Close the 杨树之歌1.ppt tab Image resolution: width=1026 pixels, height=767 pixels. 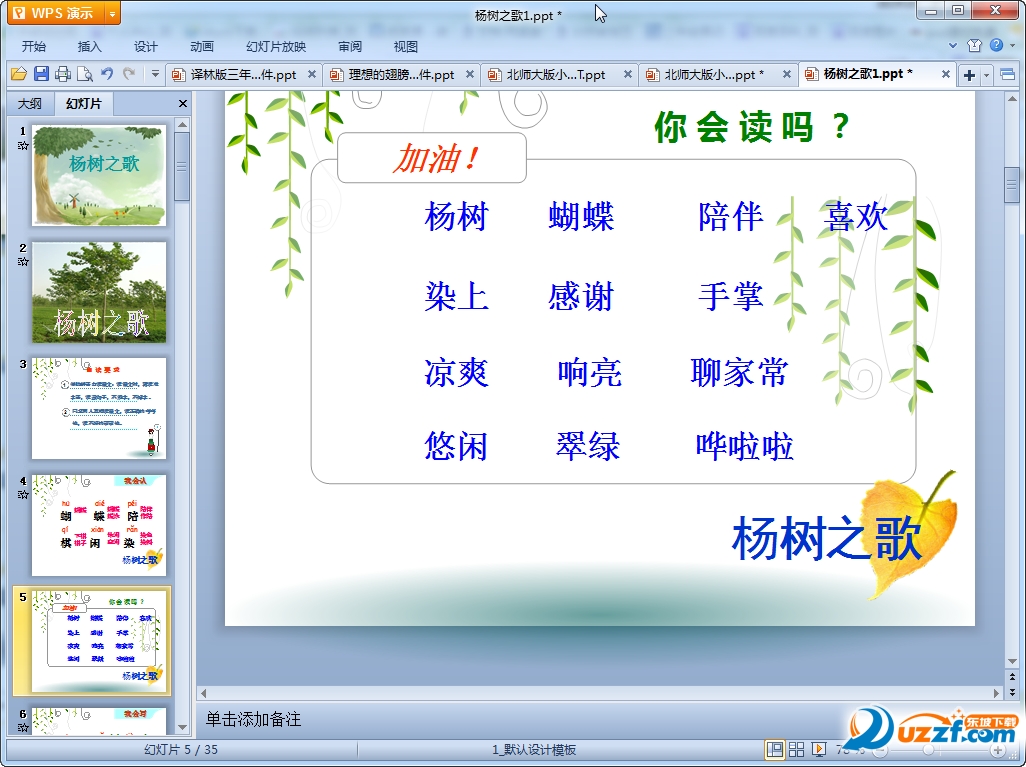pos(946,75)
